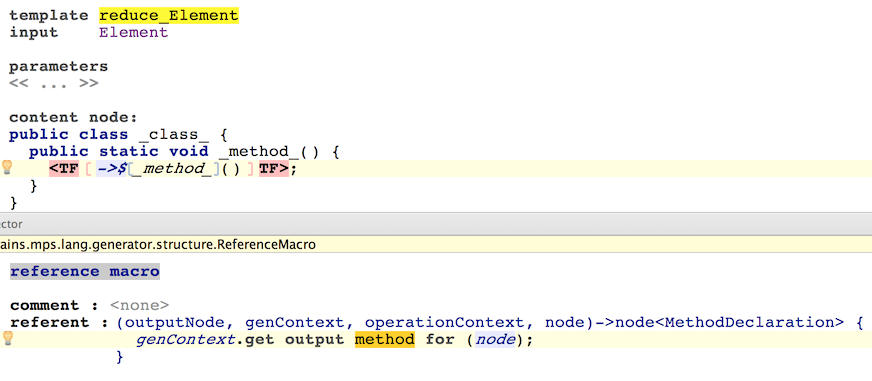Click the genContext variable in referent body
The width and height of the screenshot is (872, 381).
click(185, 339)
